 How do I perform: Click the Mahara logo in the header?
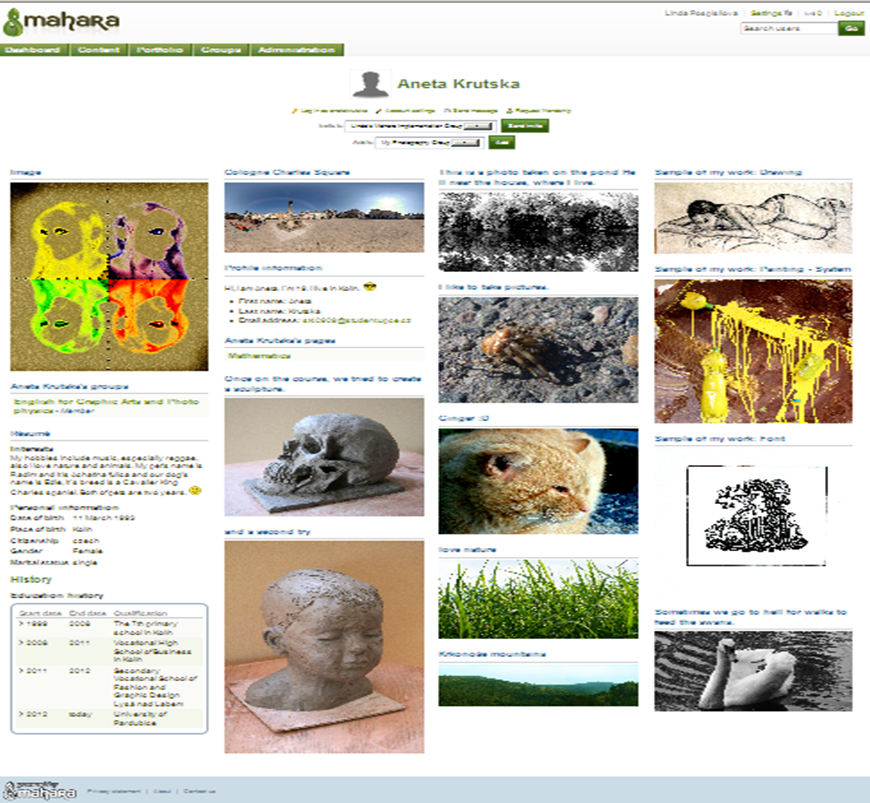[x=62, y=20]
